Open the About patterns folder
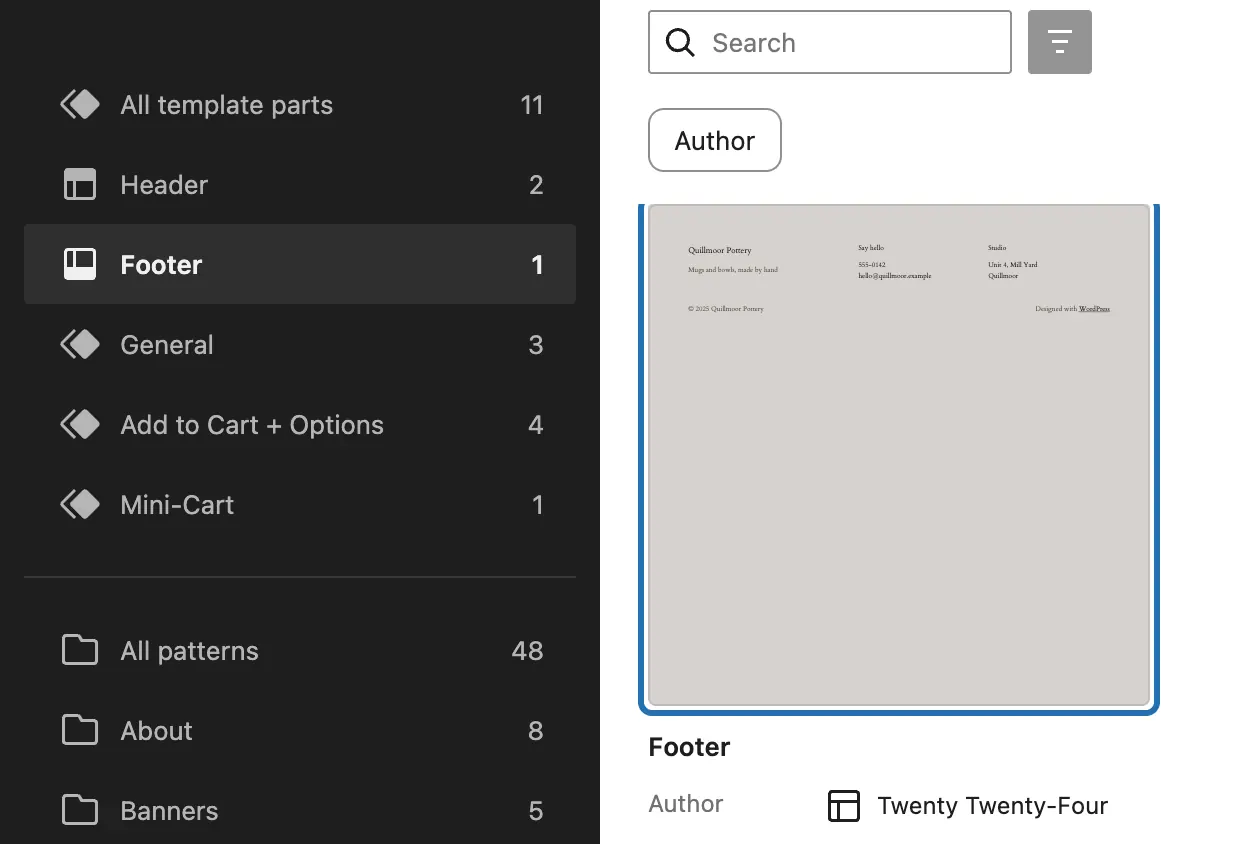 [x=300, y=731]
